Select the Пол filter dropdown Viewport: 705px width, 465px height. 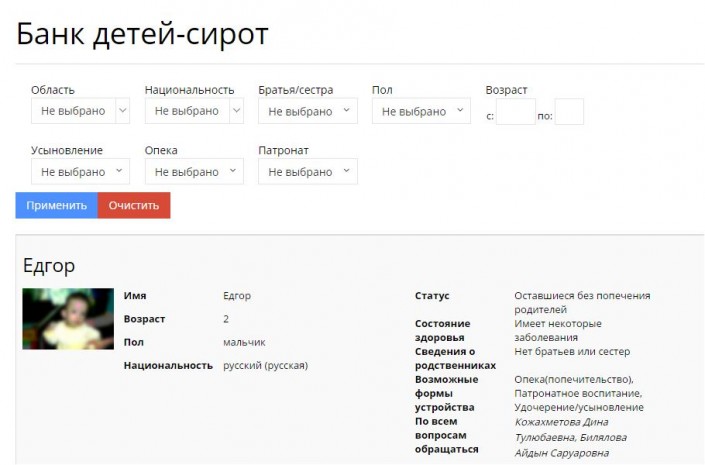(x=420, y=111)
